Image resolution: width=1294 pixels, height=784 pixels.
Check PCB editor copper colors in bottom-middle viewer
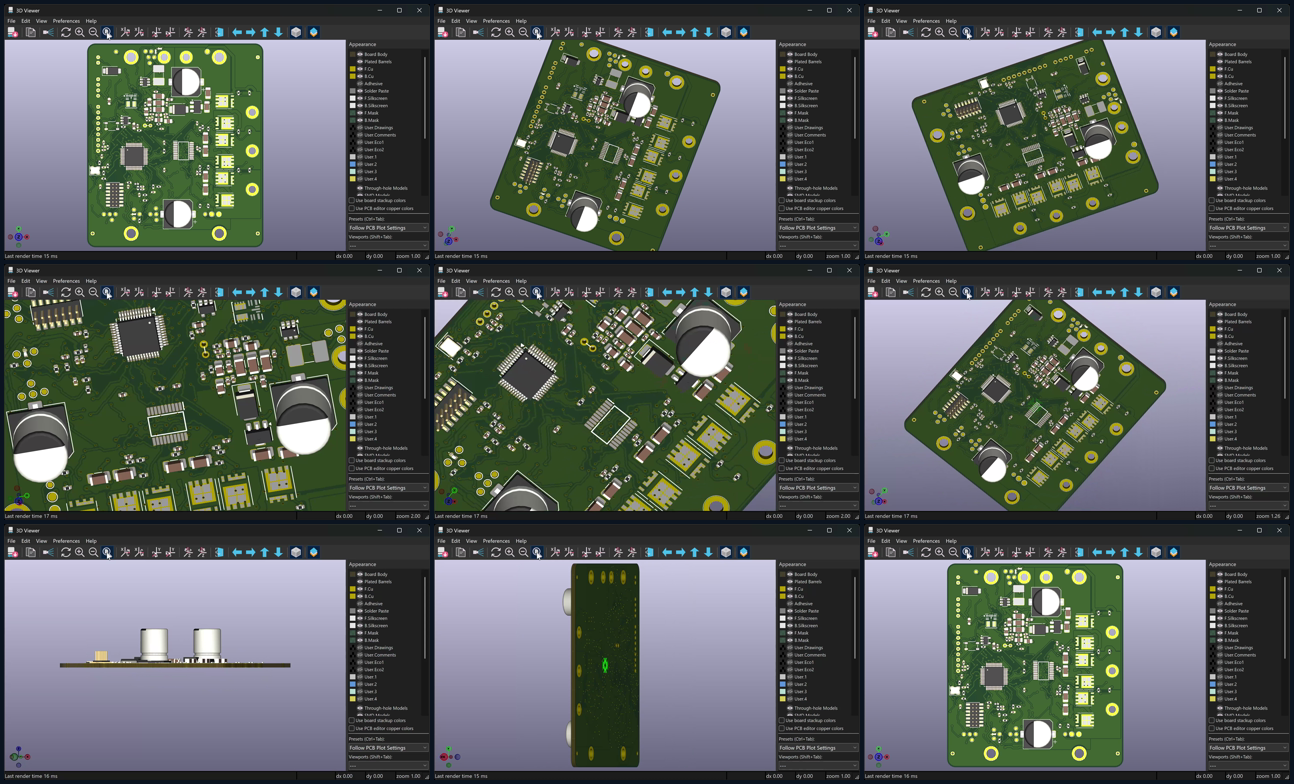(782, 728)
